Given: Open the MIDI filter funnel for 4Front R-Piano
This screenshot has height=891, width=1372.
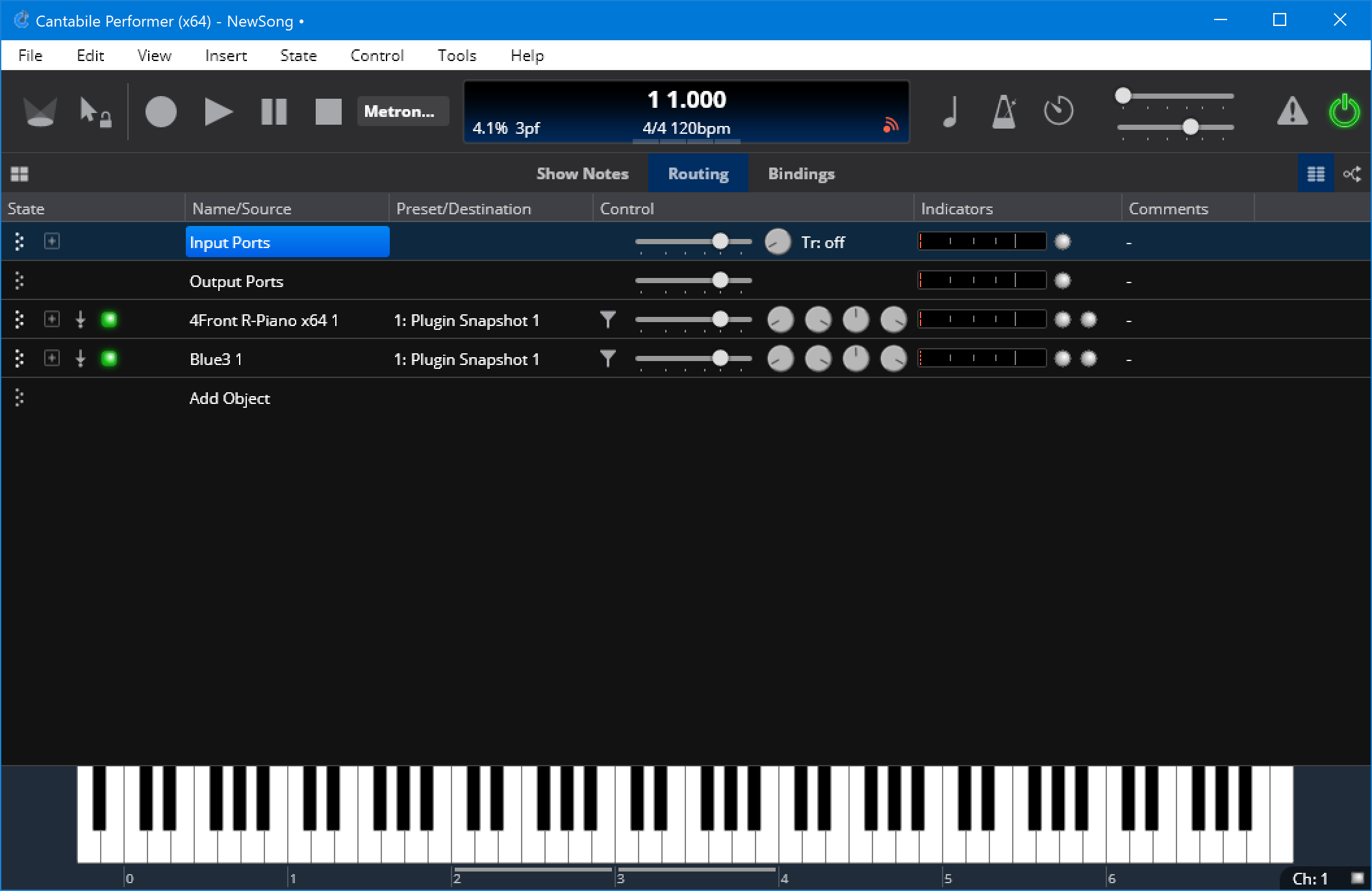Looking at the screenshot, I should tap(607, 320).
